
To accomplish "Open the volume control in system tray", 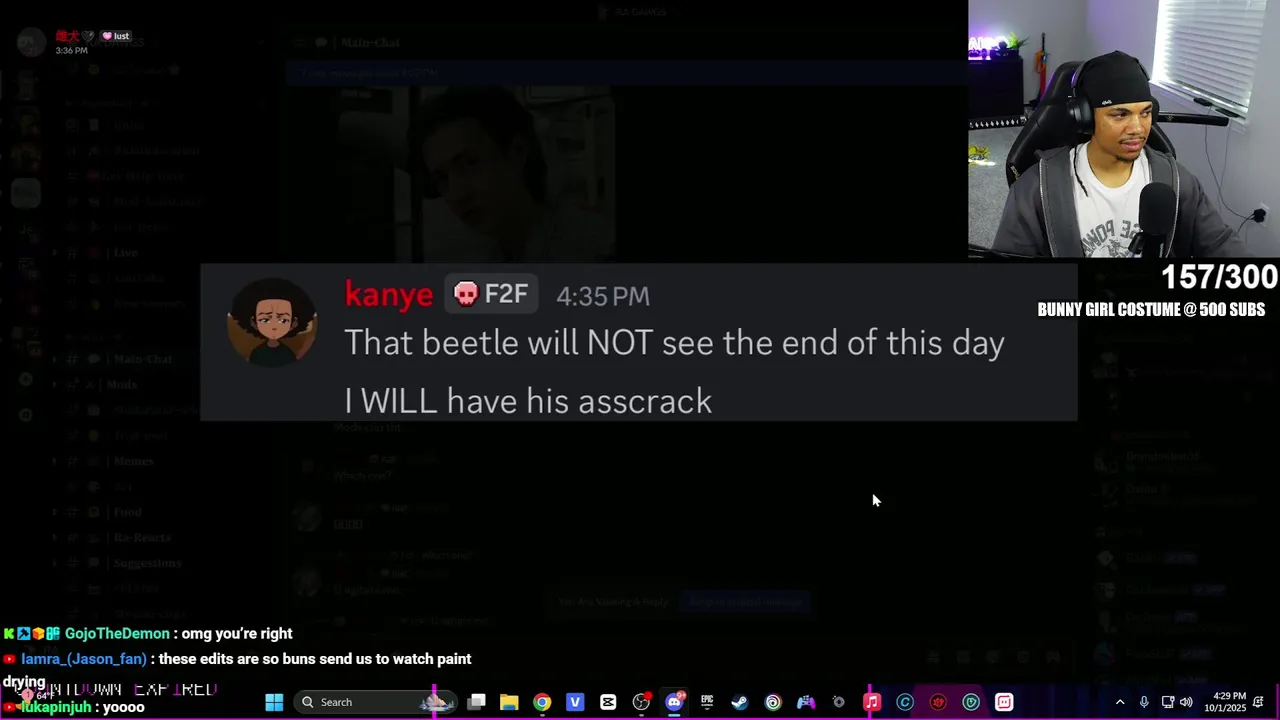I will [x=1186, y=702].
